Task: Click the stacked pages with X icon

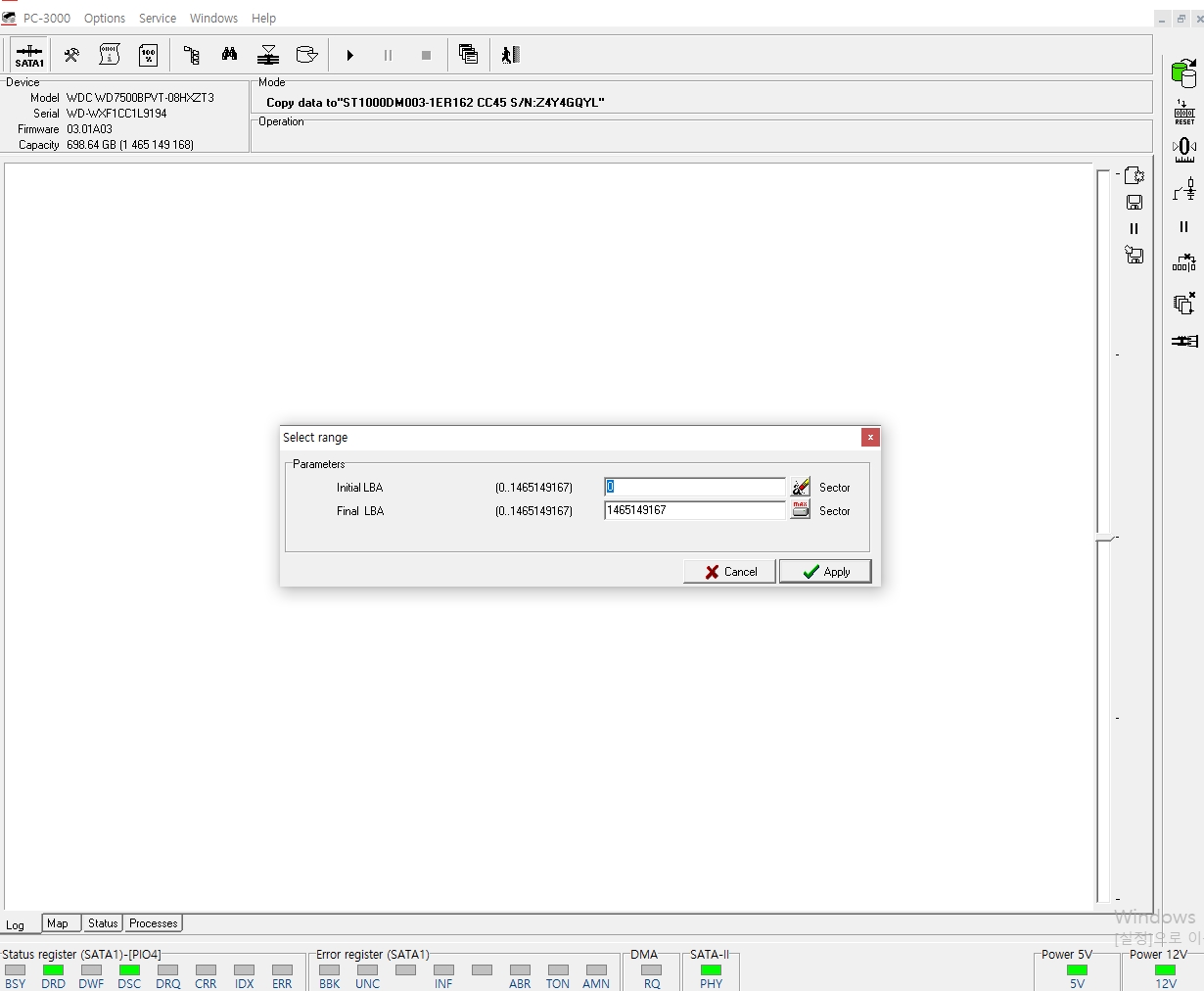Action: click(x=1184, y=303)
